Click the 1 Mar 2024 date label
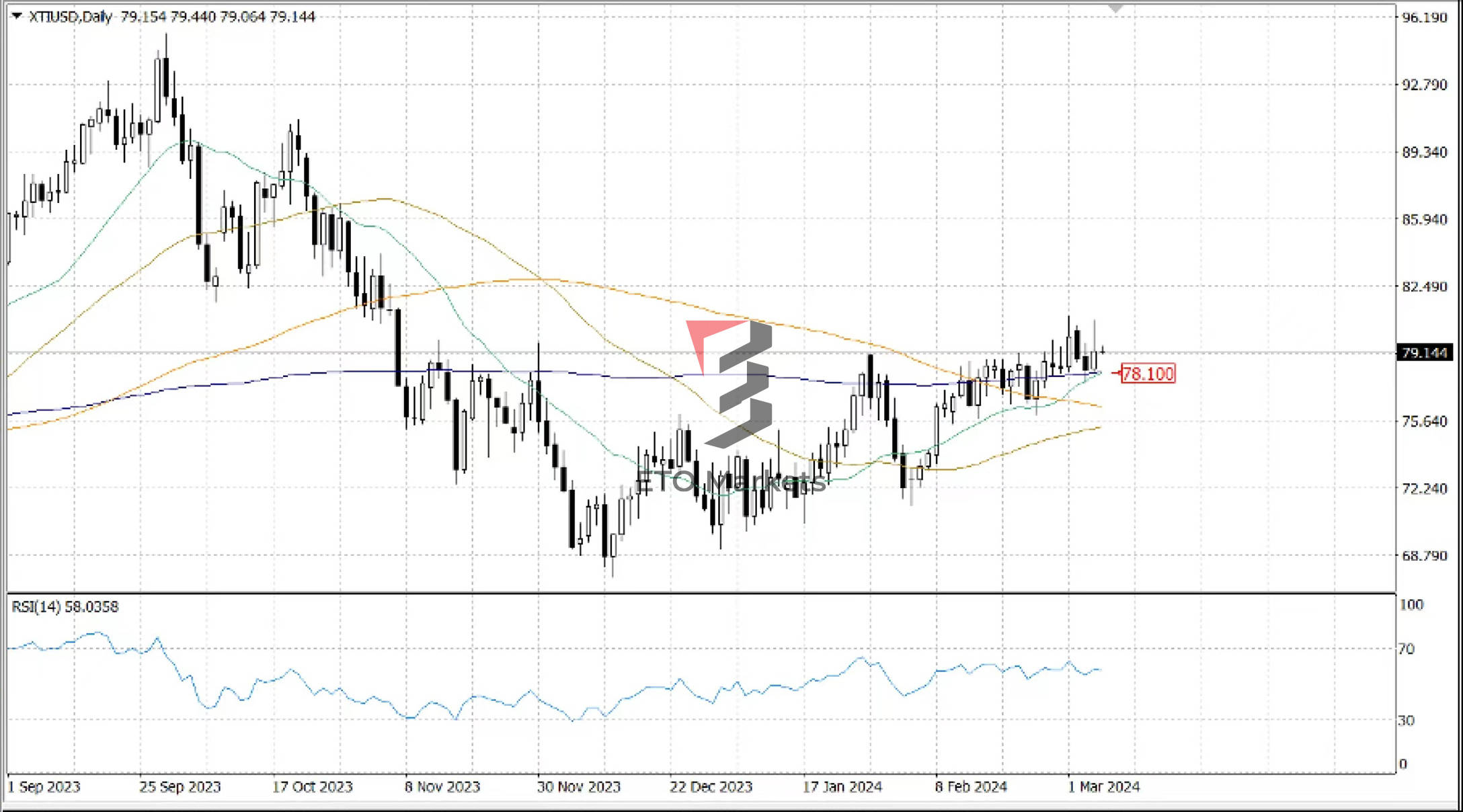 1104,786
